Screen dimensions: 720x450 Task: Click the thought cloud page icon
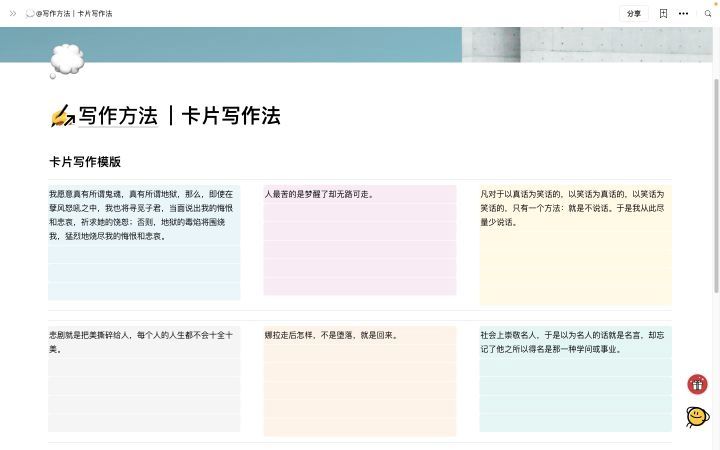tap(66, 61)
